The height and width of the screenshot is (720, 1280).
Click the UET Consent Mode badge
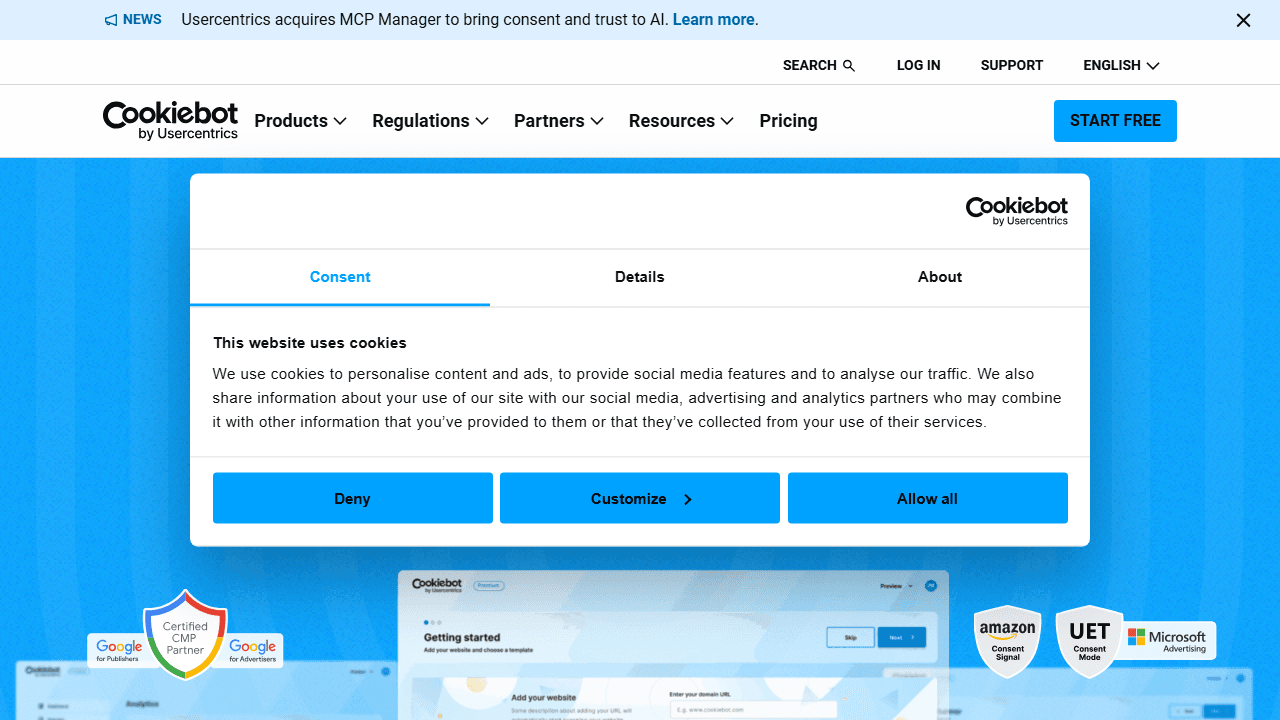[x=1089, y=641]
